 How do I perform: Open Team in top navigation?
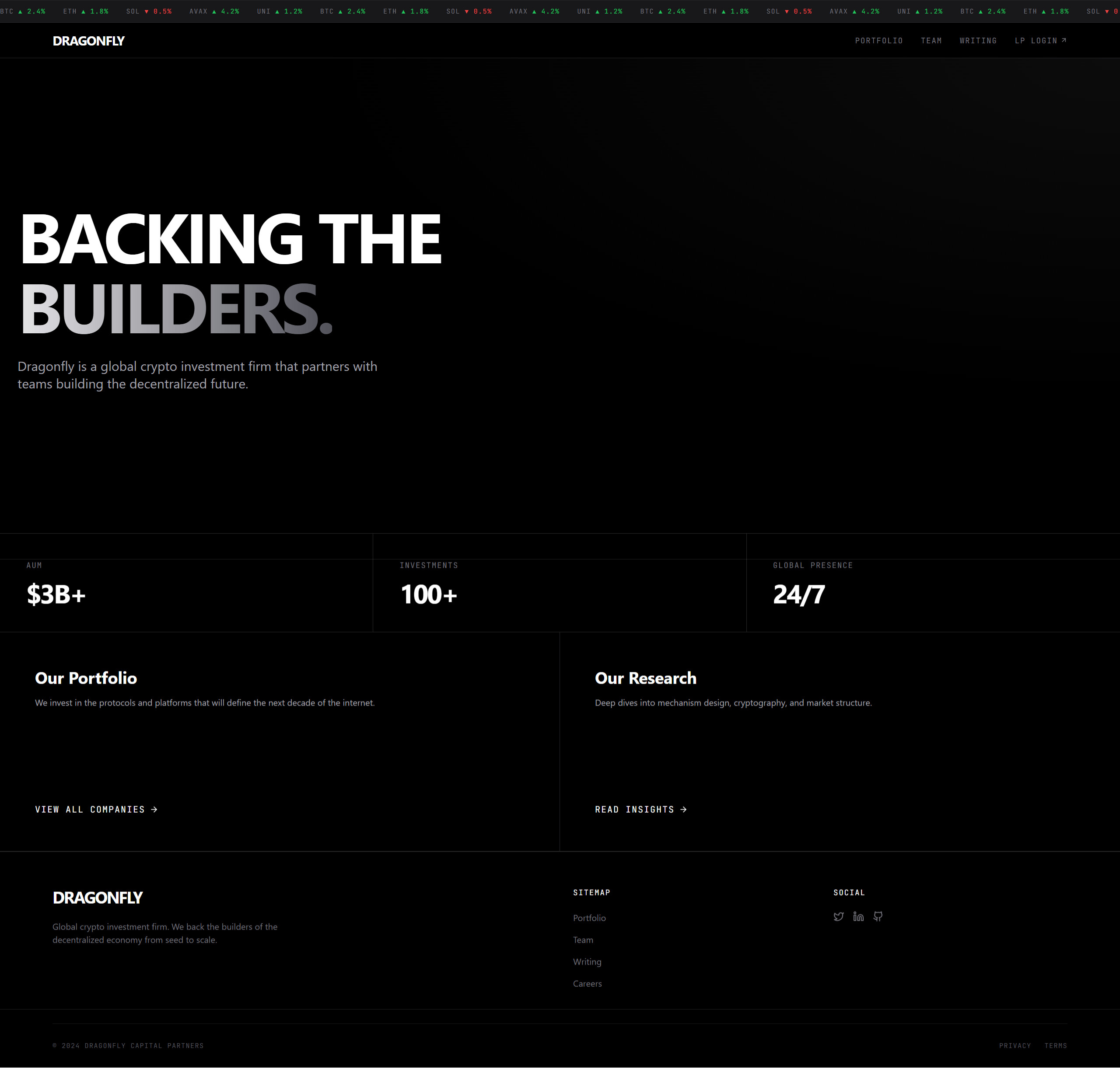click(x=931, y=41)
